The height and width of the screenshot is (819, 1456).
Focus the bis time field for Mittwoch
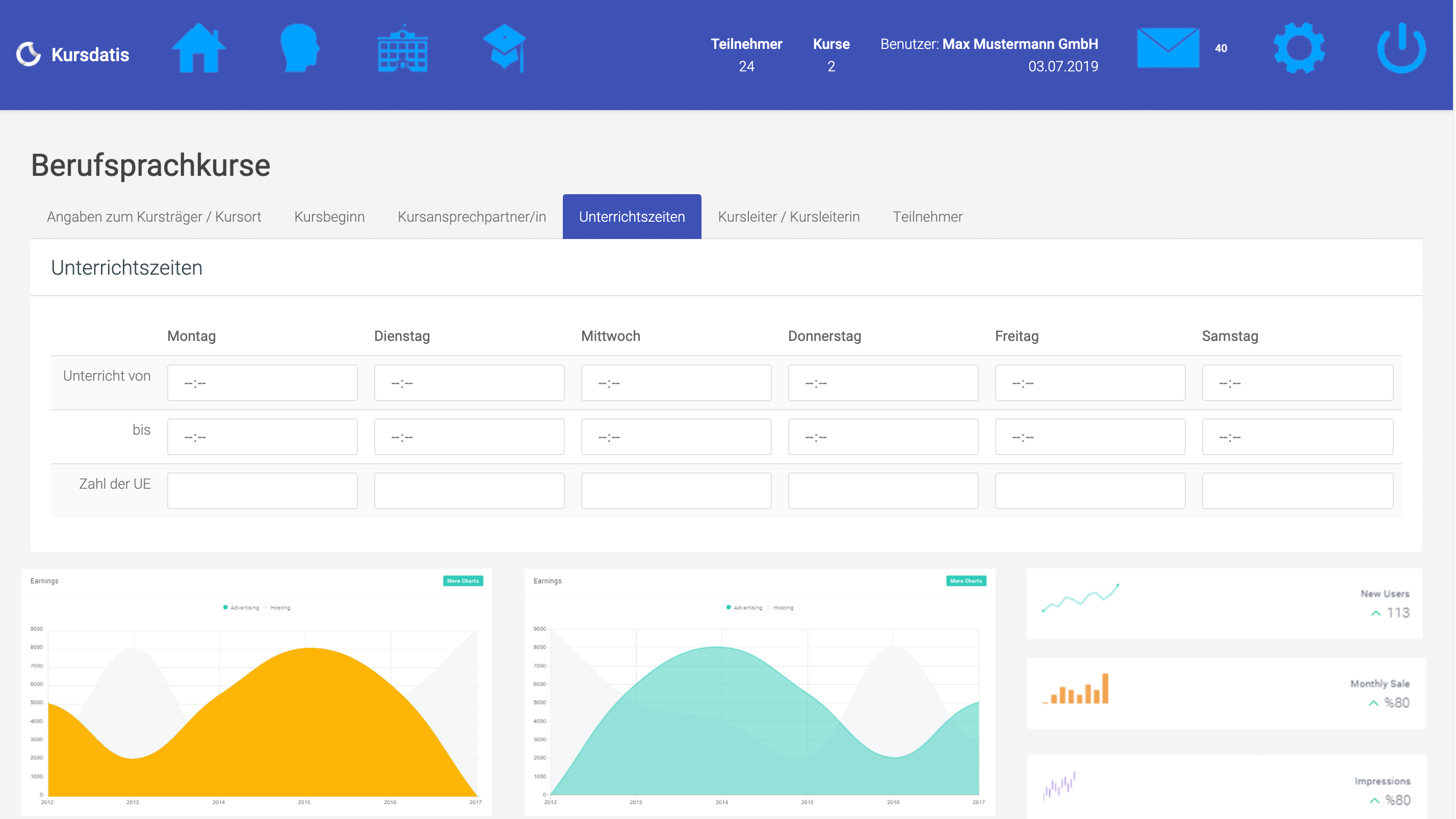point(676,436)
